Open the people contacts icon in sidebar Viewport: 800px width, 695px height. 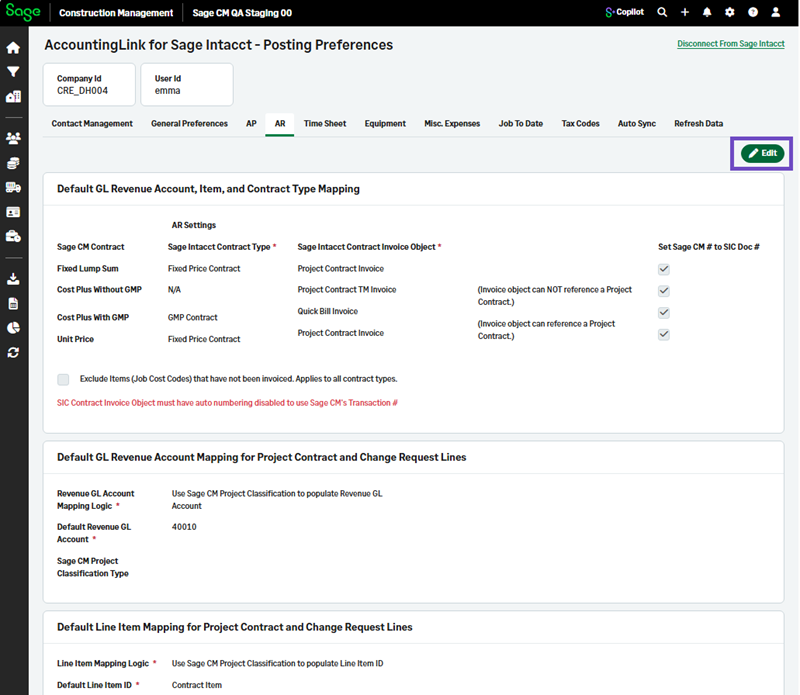13,138
